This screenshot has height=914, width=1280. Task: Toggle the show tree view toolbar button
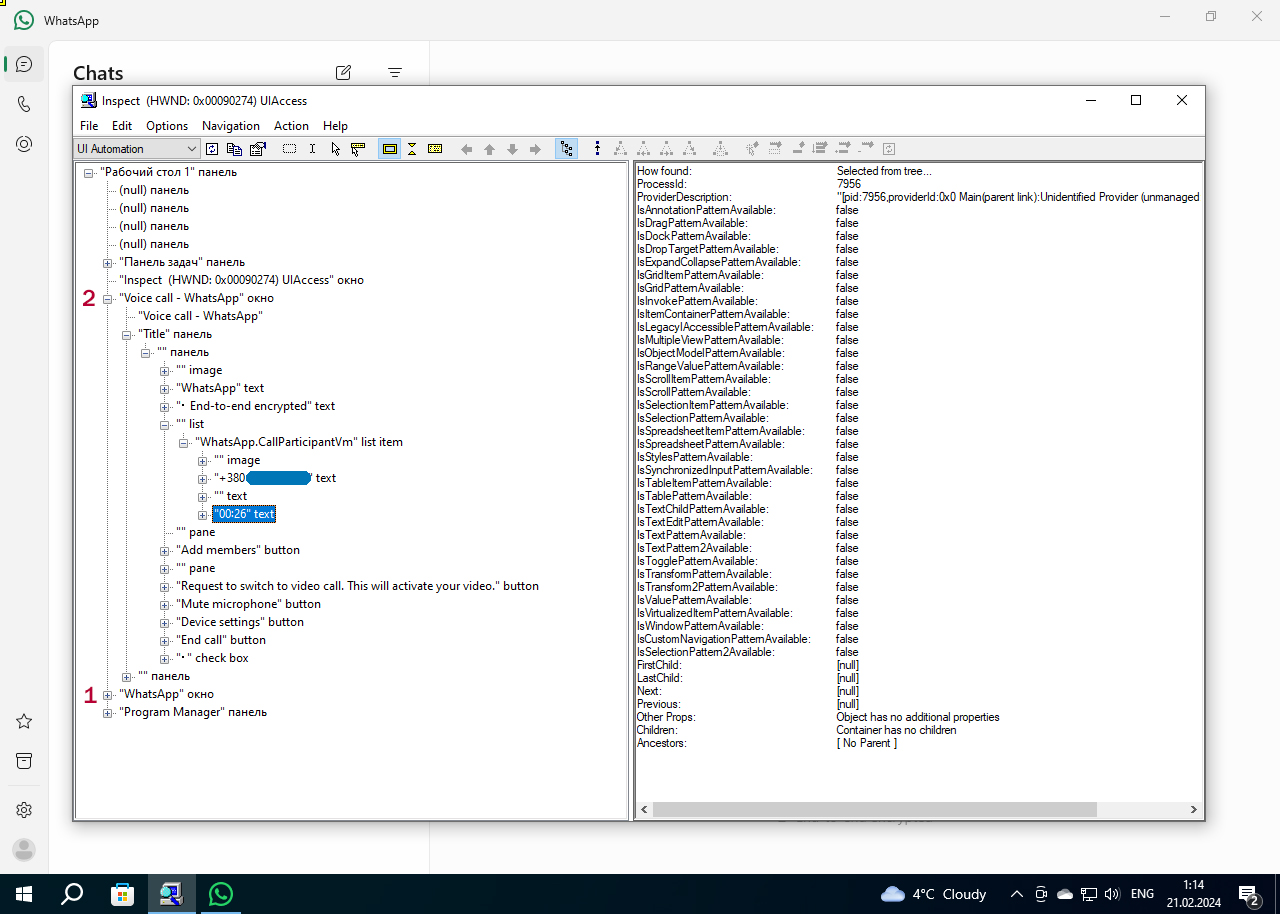pos(567,149)
